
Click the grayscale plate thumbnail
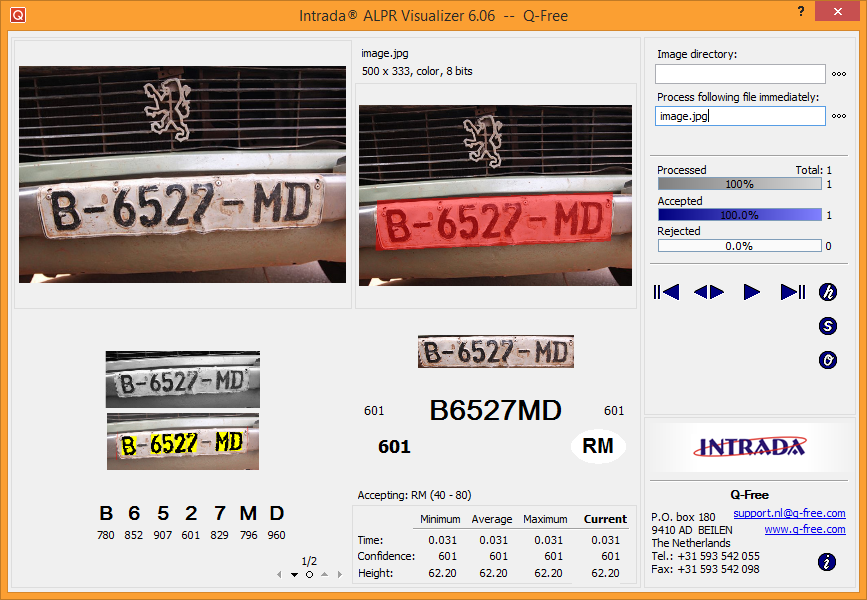click(183, 380)
